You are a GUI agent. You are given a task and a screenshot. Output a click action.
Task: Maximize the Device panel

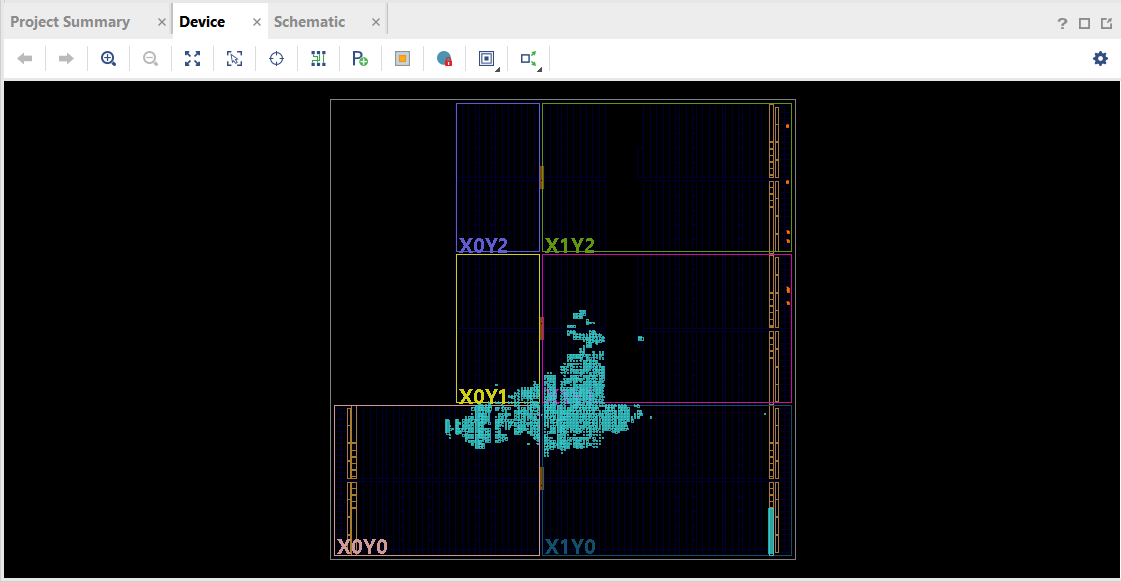1085,24
